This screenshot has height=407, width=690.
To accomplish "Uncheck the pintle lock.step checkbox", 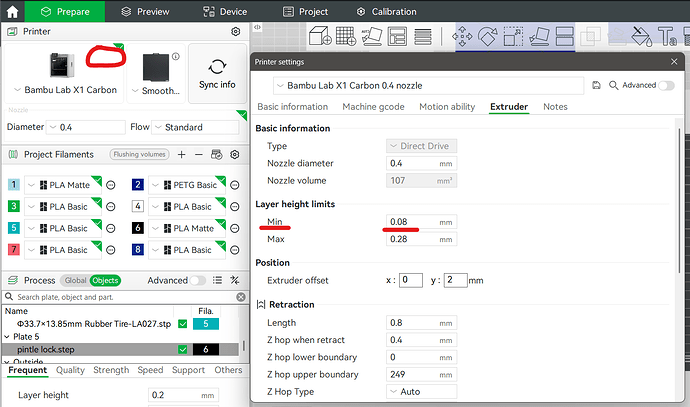I will pos(183,349).
